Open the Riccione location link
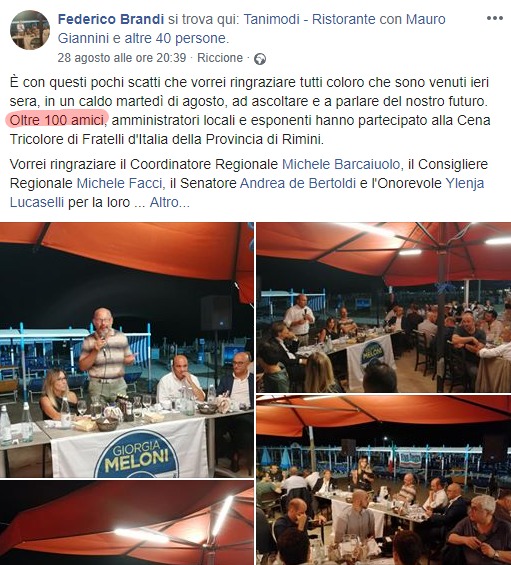This screenshot has height=565, width=511. click(x=220, y=58)
